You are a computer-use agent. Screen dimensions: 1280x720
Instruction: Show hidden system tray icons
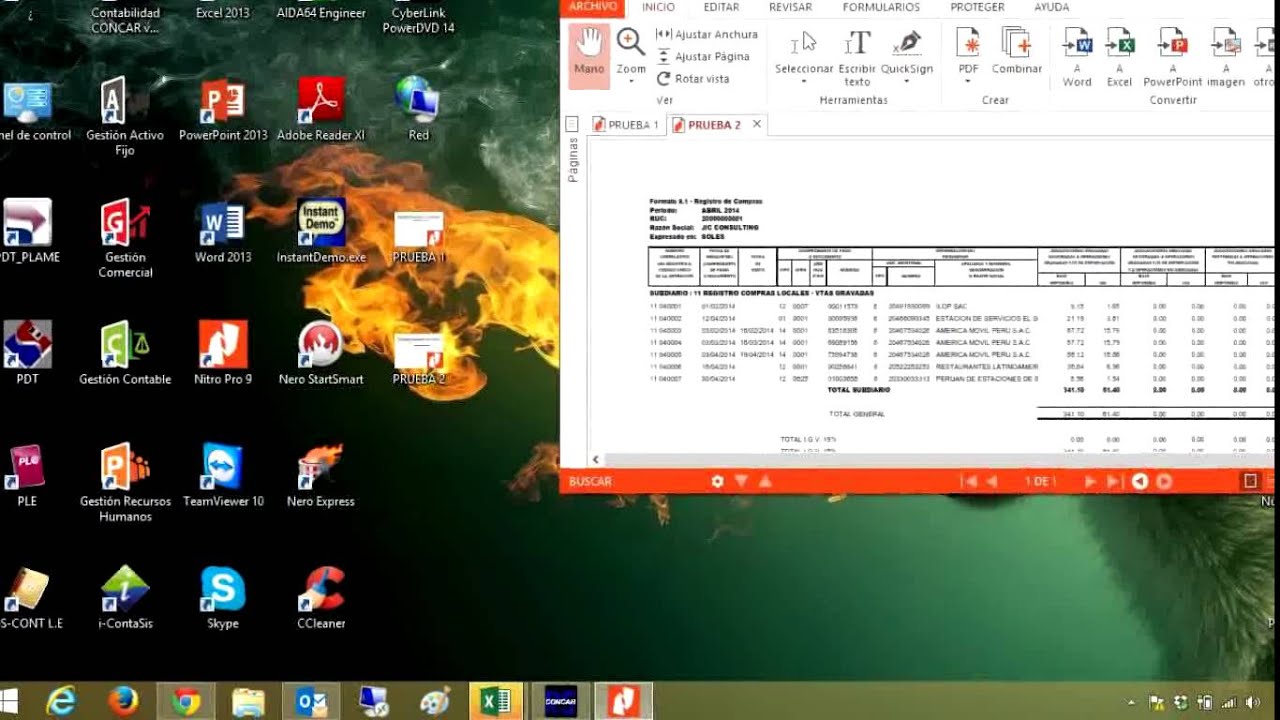[x=1132, y=702]
